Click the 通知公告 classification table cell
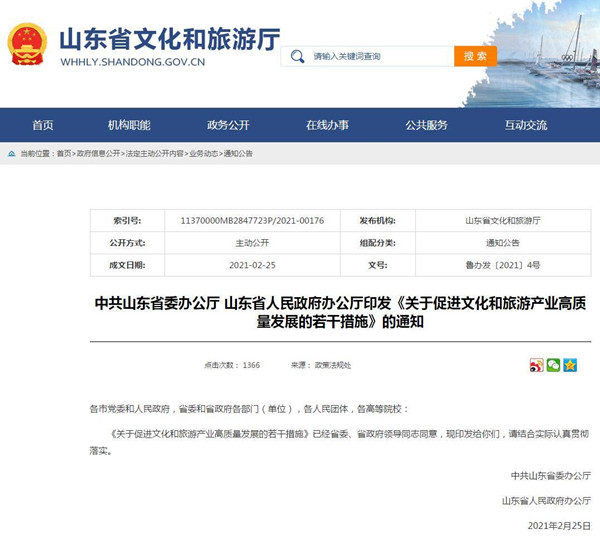 503,243
